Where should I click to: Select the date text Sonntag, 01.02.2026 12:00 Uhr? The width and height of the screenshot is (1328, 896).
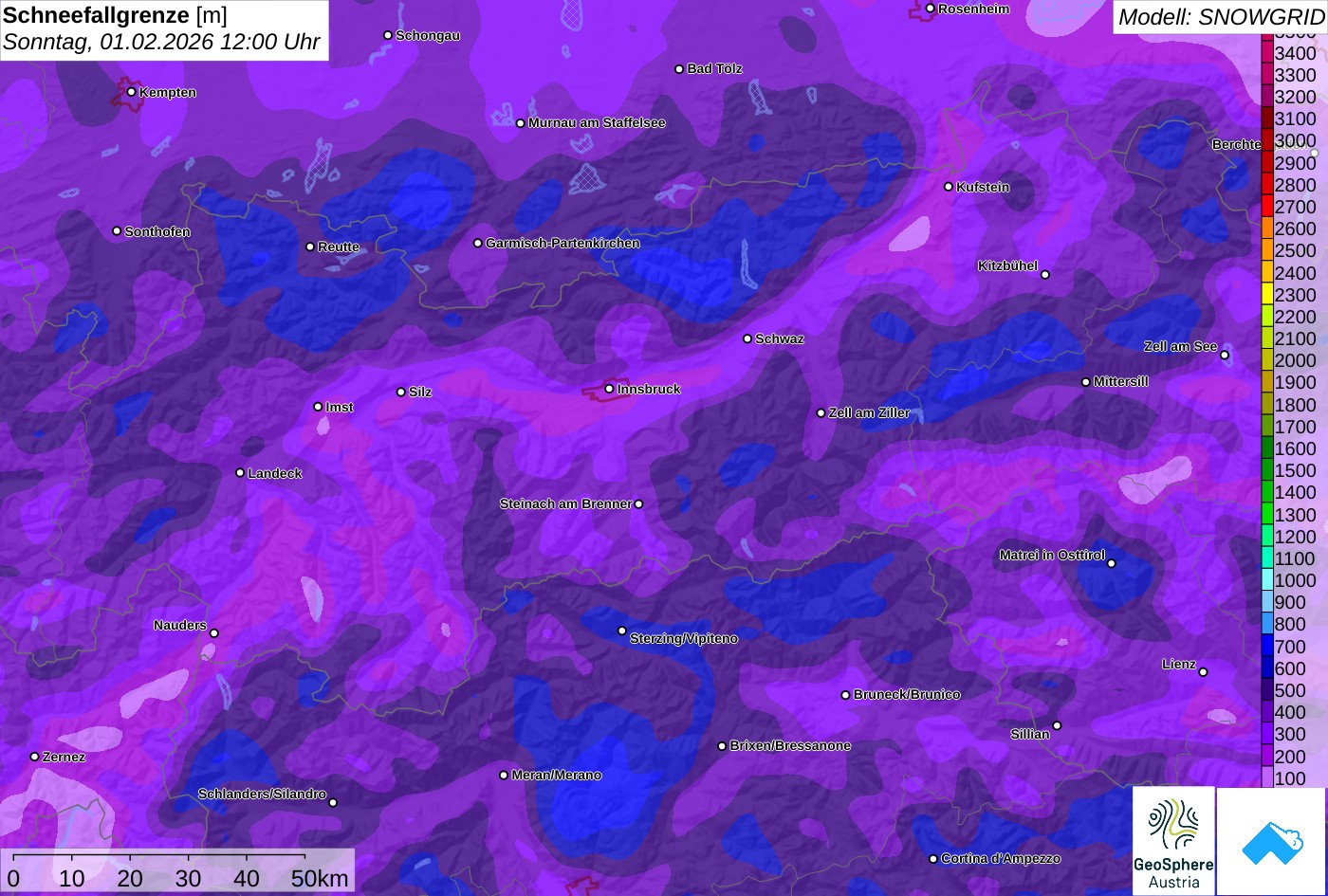click(161, 43)
